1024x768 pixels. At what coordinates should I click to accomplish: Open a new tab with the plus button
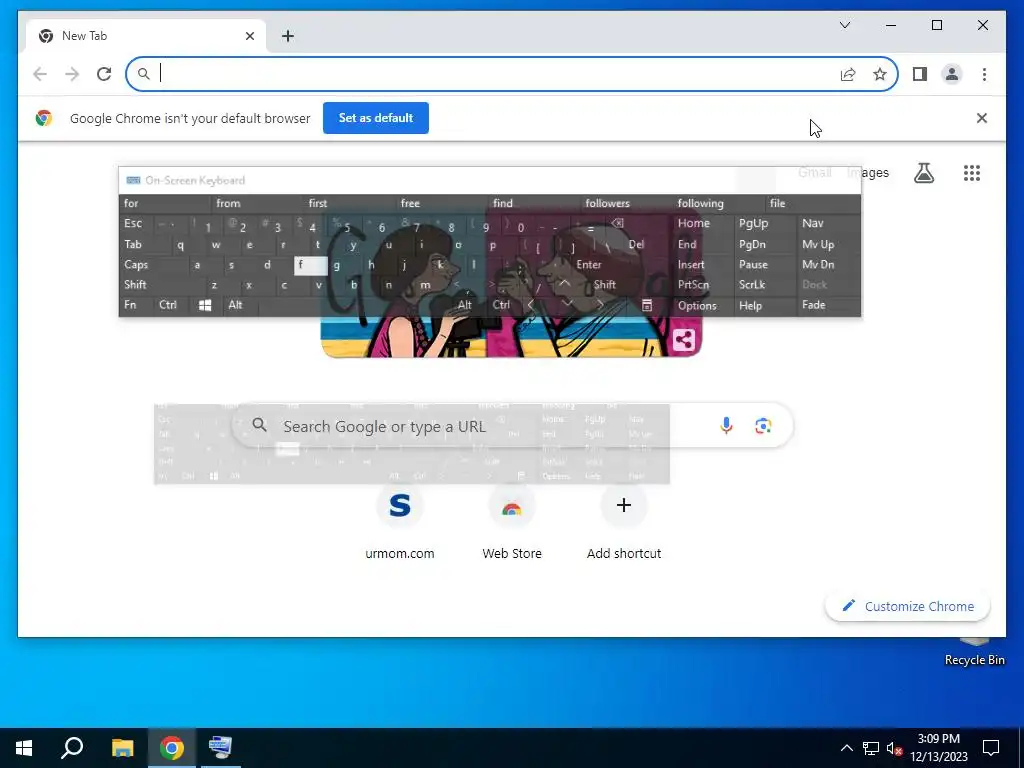(x=287, y=36)
